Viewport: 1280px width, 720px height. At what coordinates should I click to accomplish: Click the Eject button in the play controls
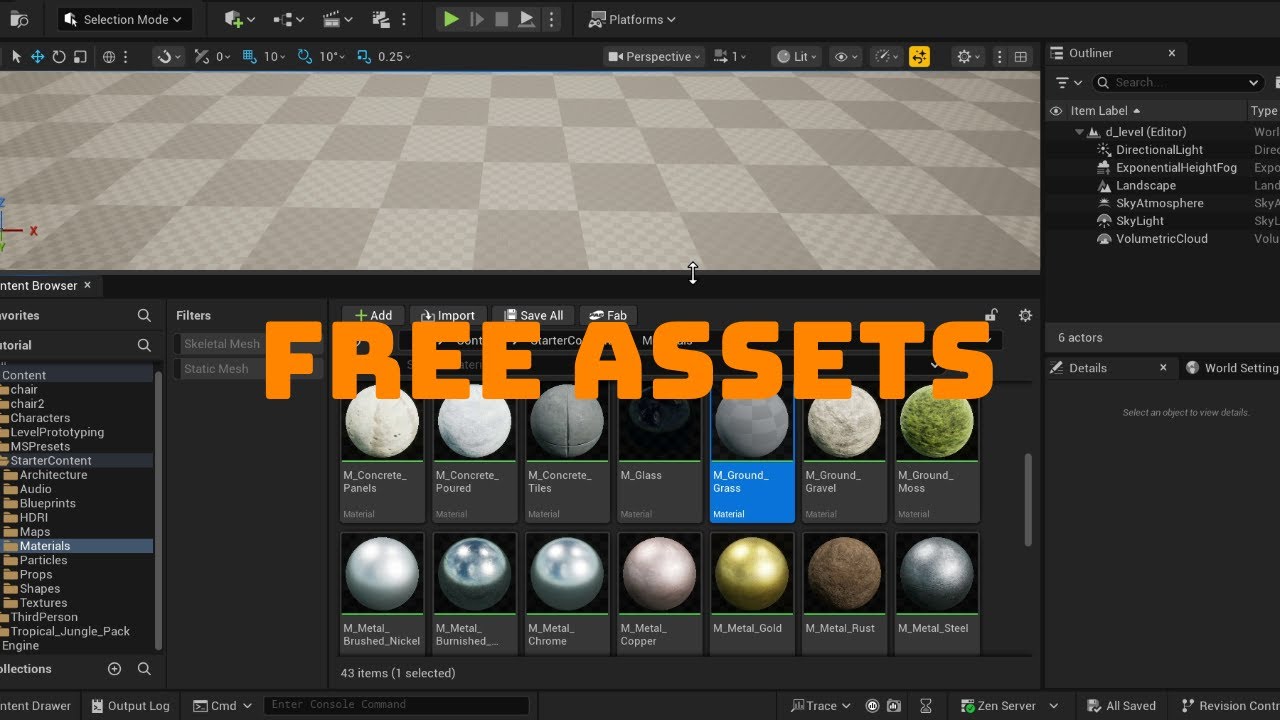point(527,19)
